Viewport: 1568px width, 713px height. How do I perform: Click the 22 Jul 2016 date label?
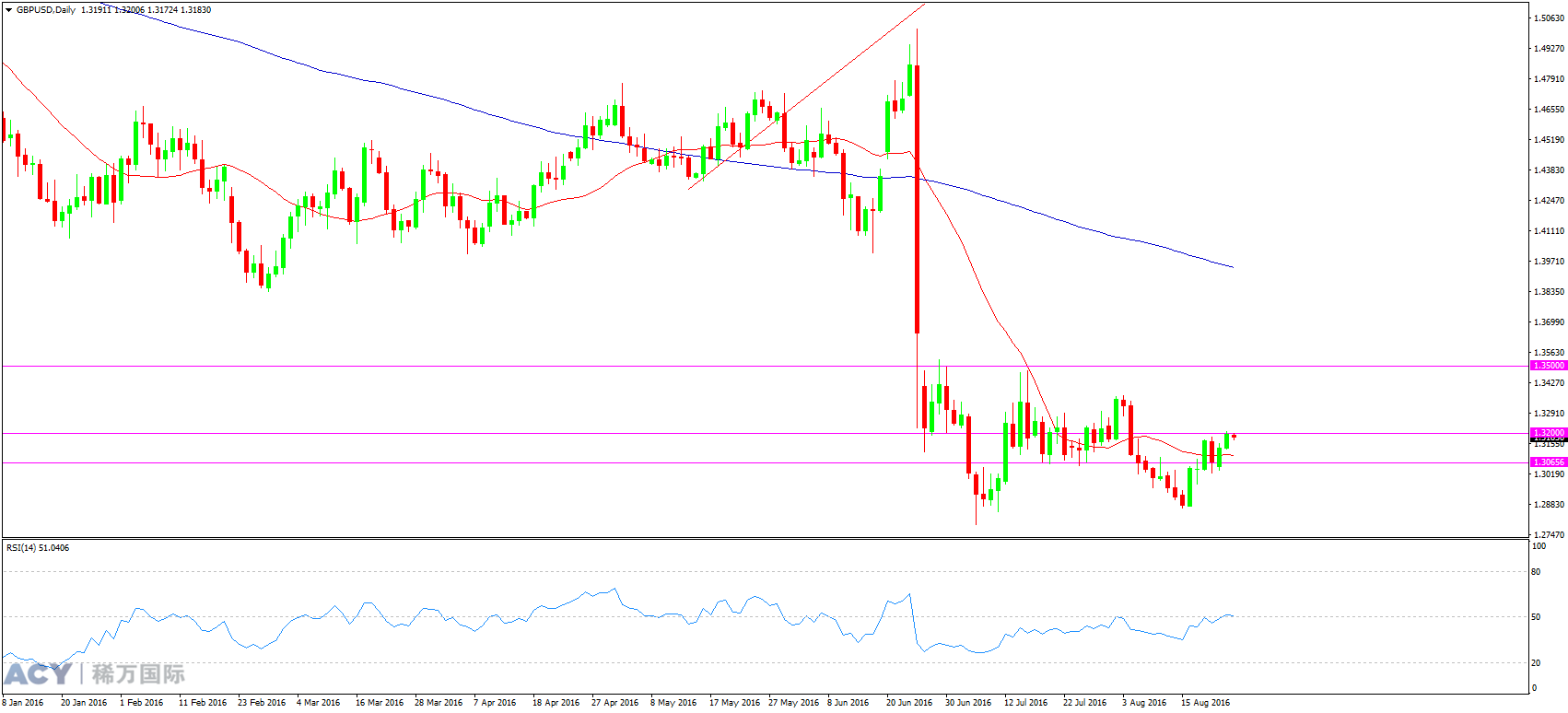pos(1085,702)
